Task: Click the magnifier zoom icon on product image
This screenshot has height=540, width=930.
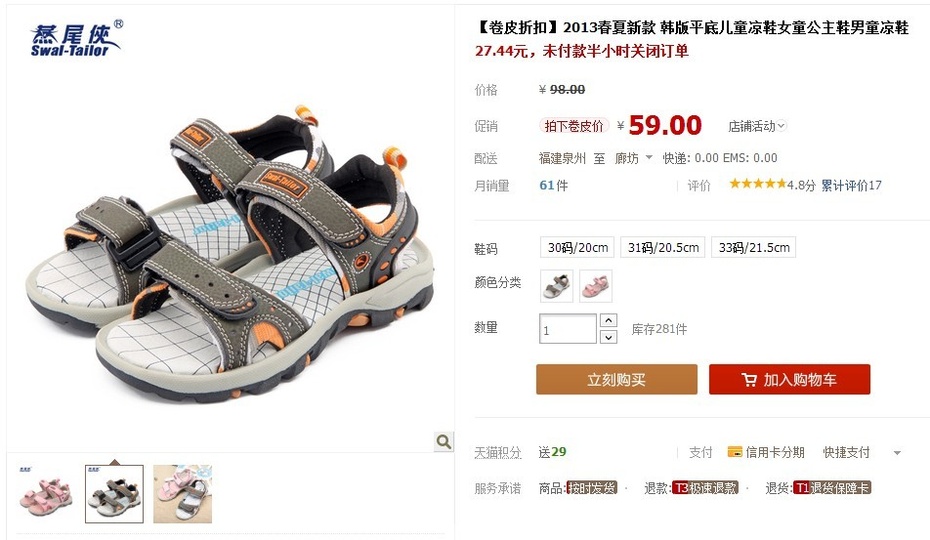Action: click(x=443, y=441)
